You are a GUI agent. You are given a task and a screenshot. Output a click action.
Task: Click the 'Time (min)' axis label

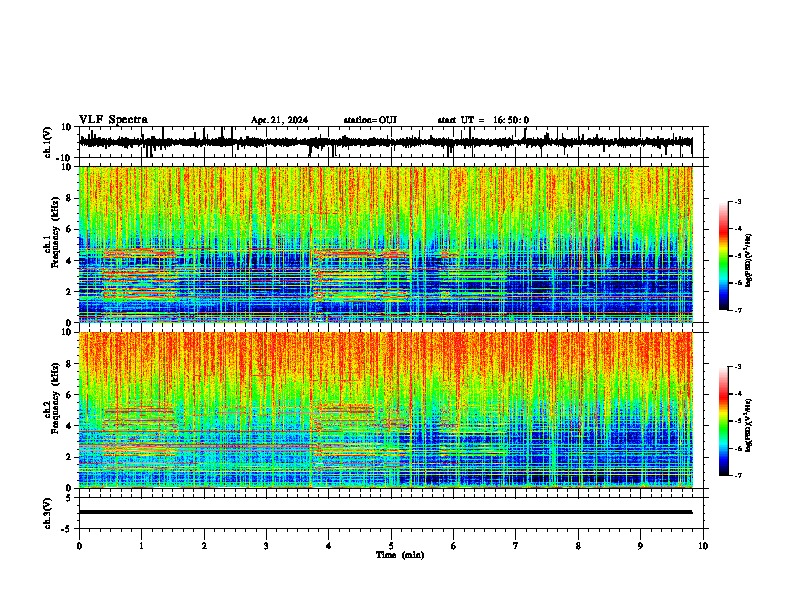(x=400, y=555)
